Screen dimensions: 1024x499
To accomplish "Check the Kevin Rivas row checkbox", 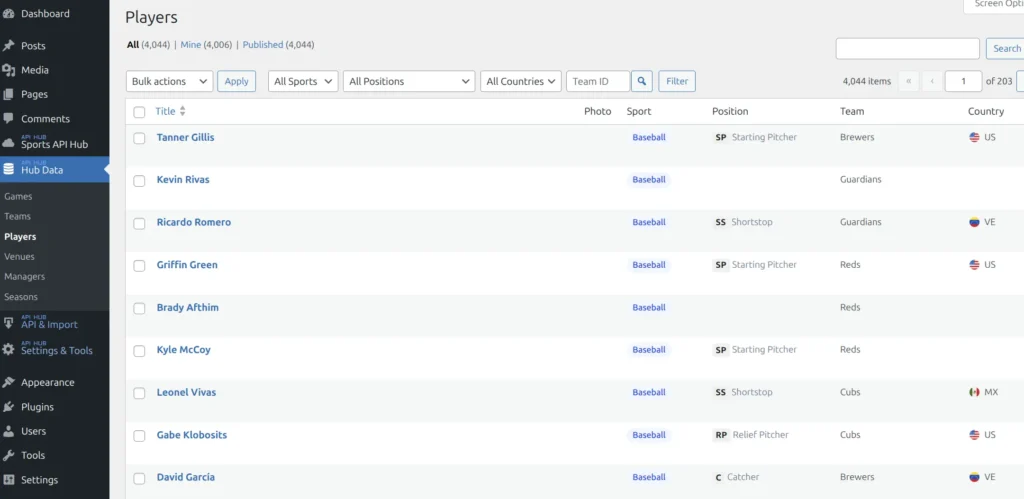I will click(x=139, y=181).
